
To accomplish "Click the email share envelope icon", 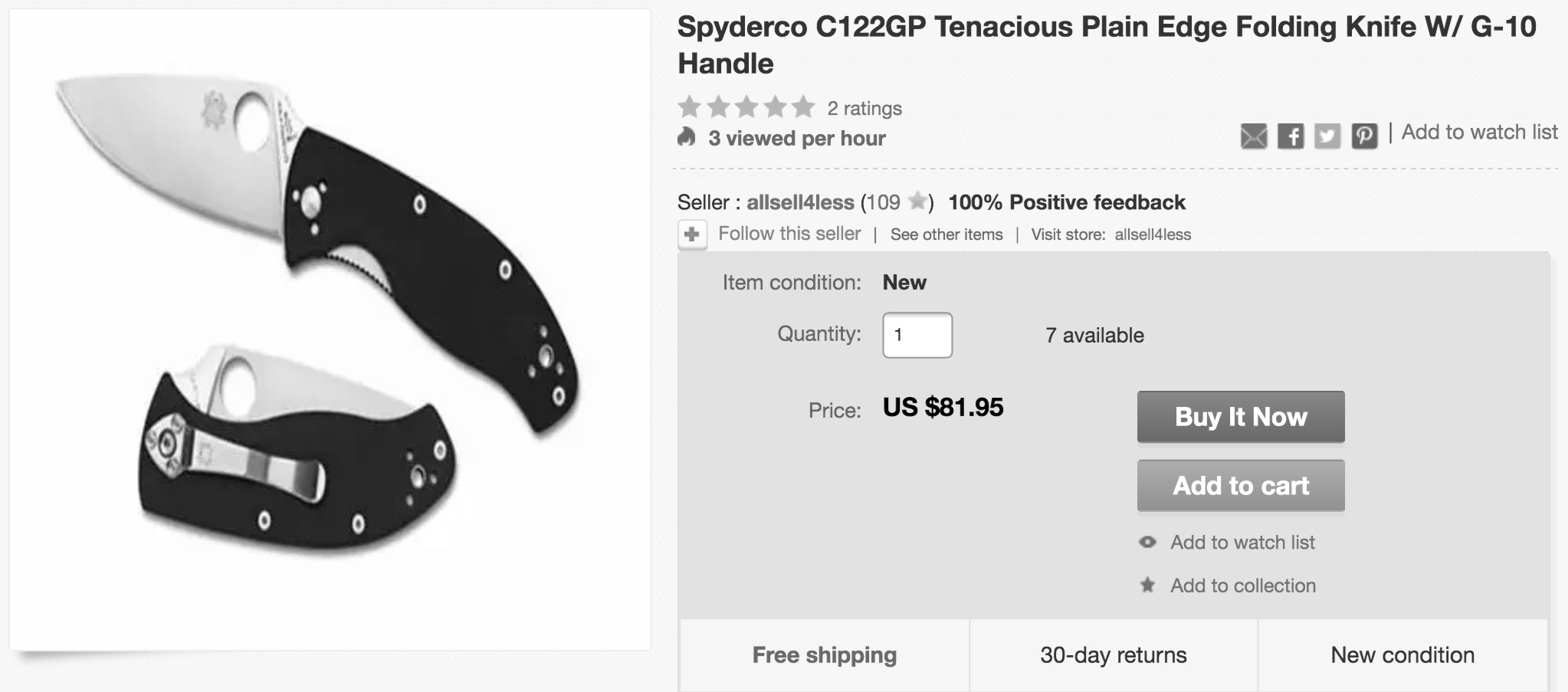I will click(x=1253, y=137).
